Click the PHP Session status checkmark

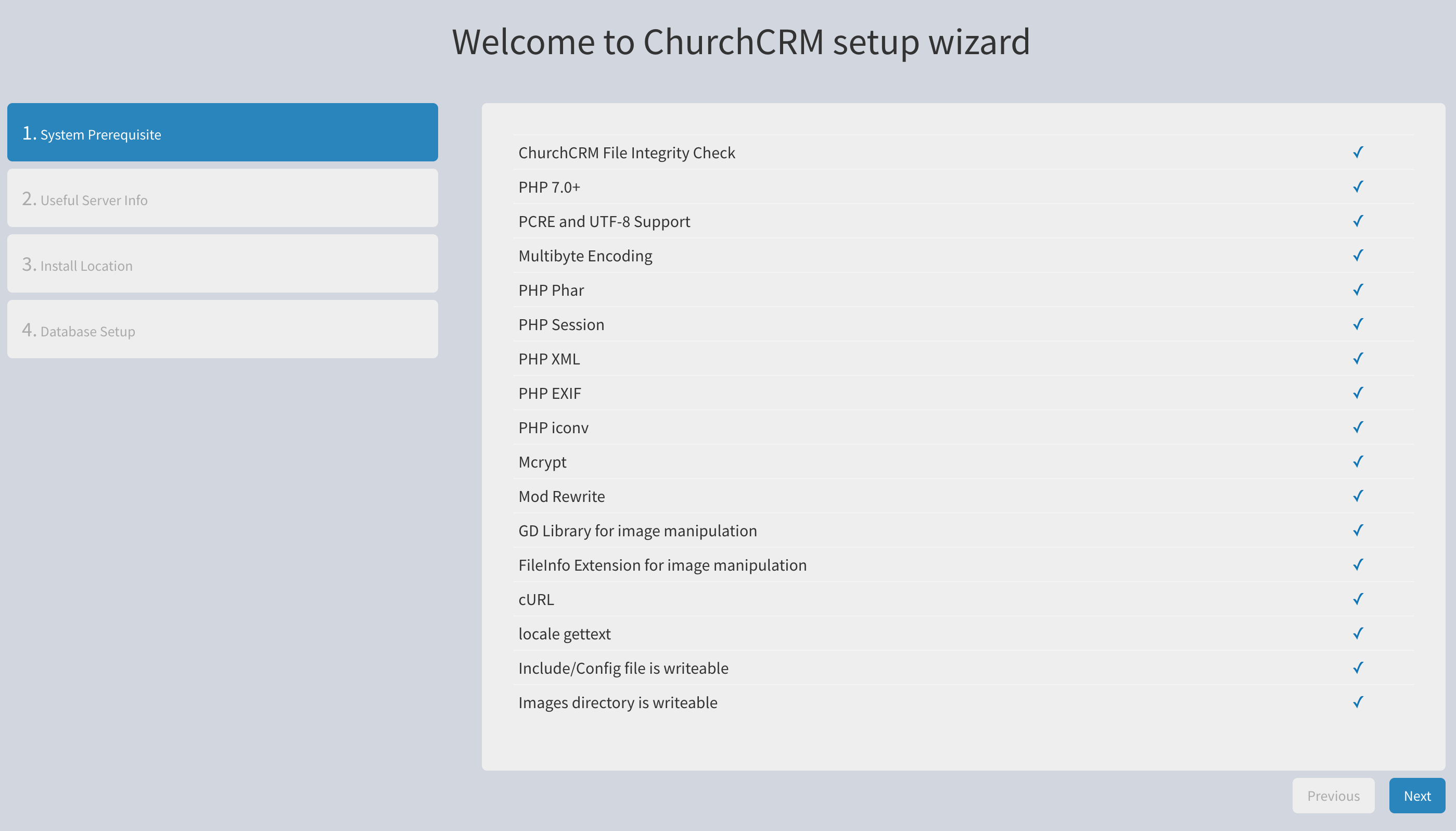pyautogui.click(x=1358, y=324)
